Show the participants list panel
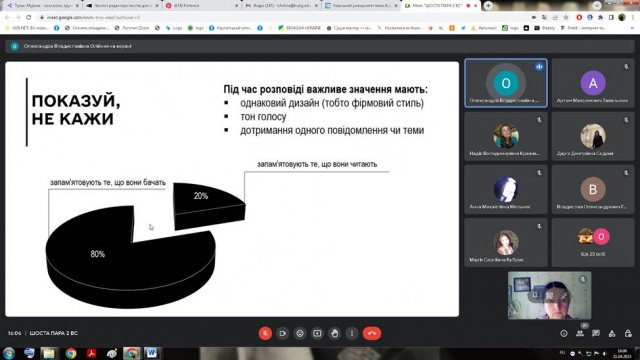This screenshot has height=360, width=640. 580,333
